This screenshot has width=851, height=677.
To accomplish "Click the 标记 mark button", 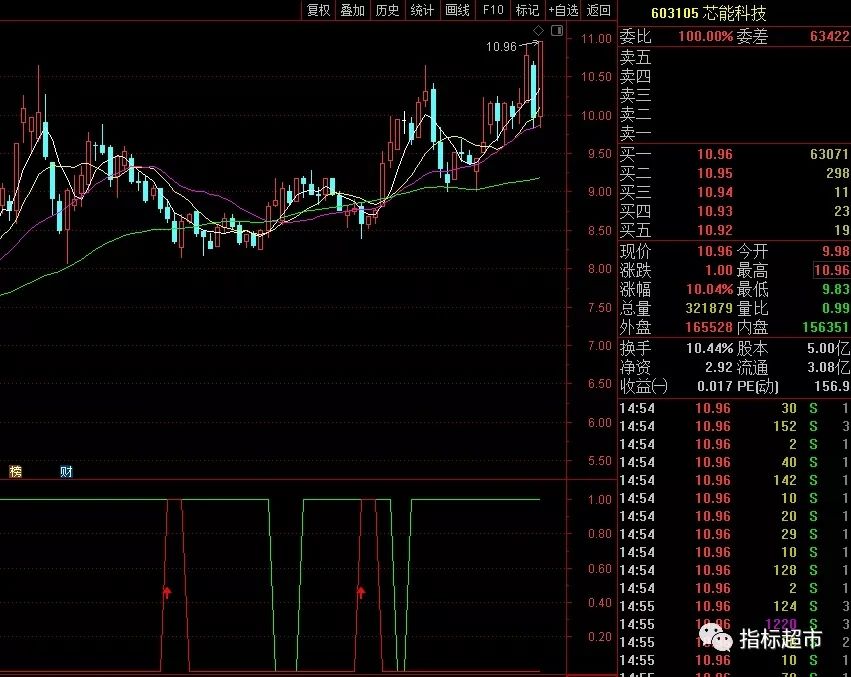I will click(x=527, y=10).
